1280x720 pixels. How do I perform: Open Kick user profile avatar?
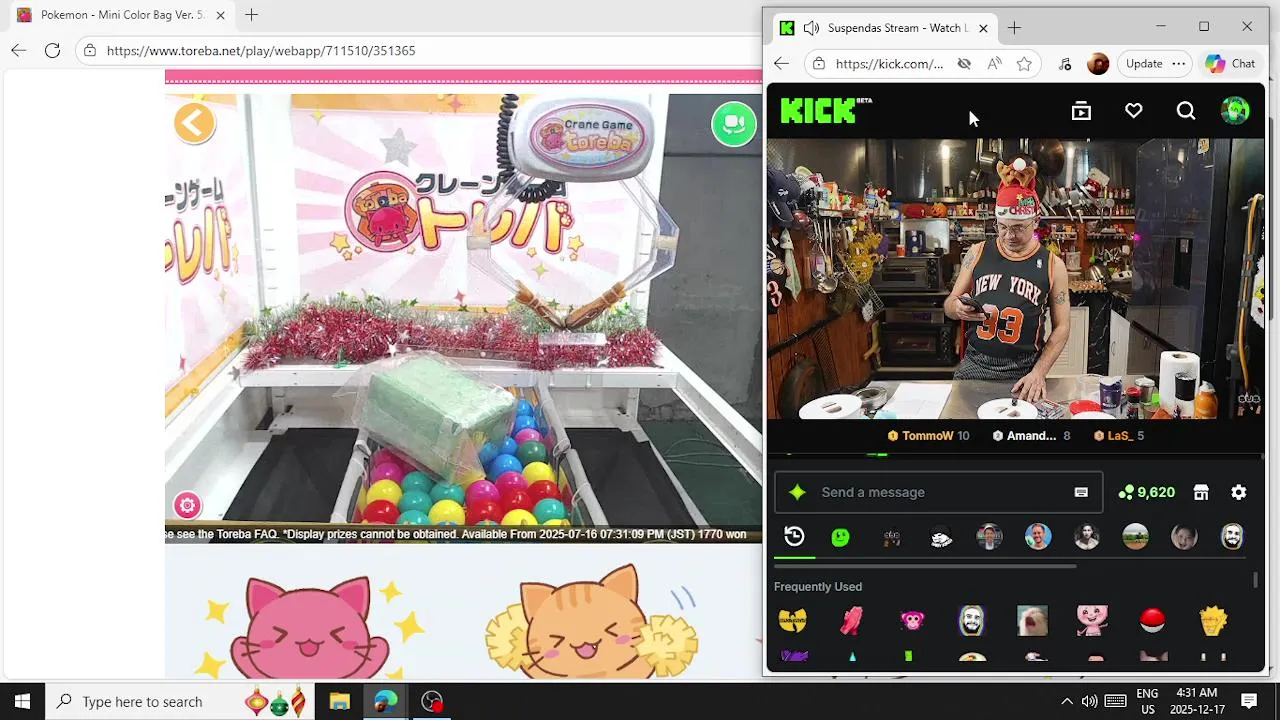pos(1235,111)
